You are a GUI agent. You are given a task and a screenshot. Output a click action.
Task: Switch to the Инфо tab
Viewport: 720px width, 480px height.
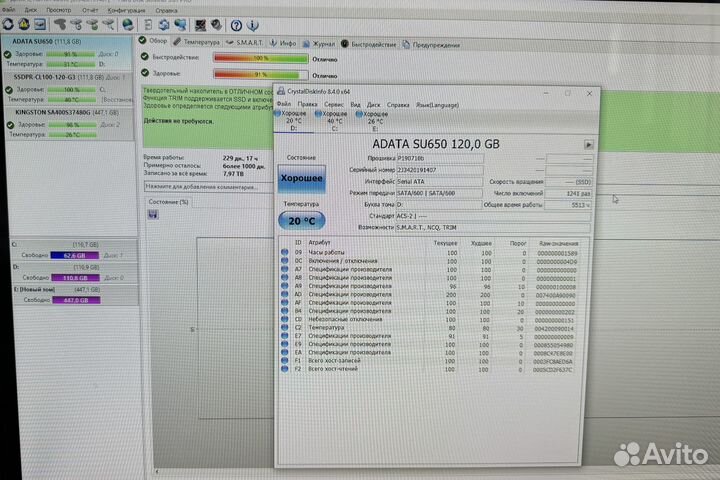(283, 43)
